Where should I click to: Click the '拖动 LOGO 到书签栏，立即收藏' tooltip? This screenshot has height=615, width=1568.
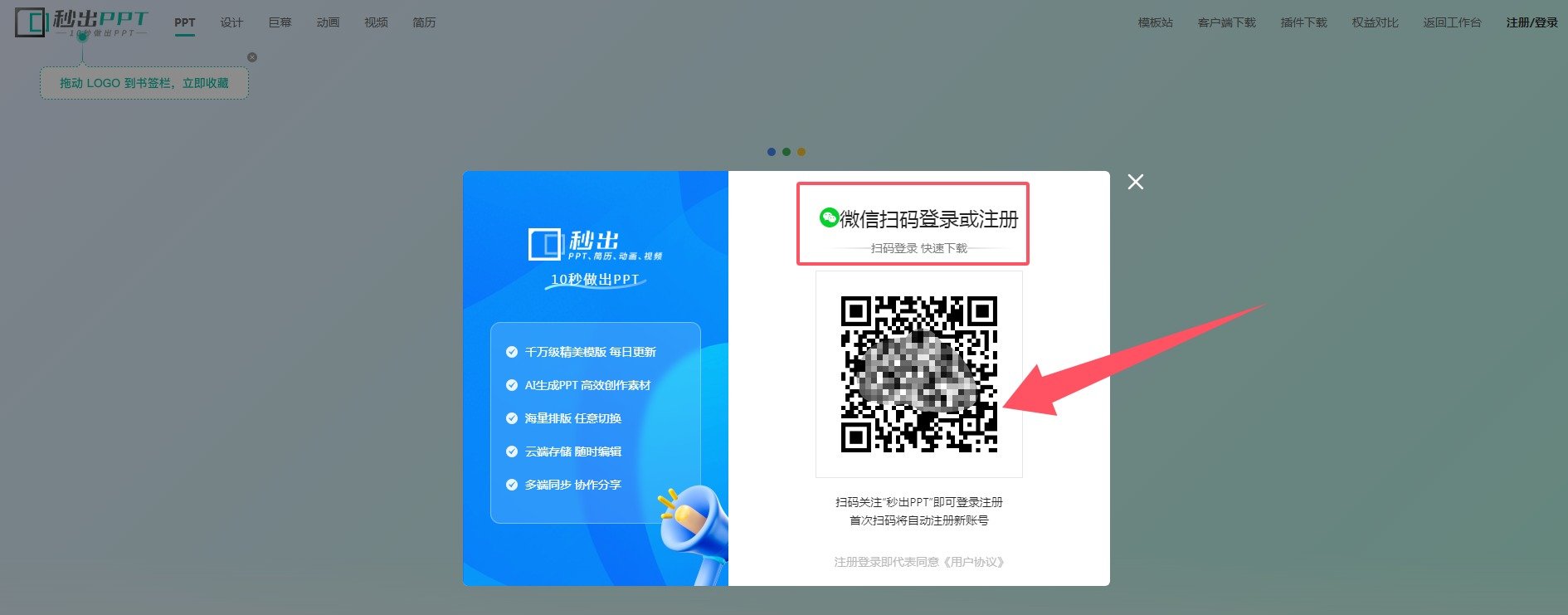point(144,83)
